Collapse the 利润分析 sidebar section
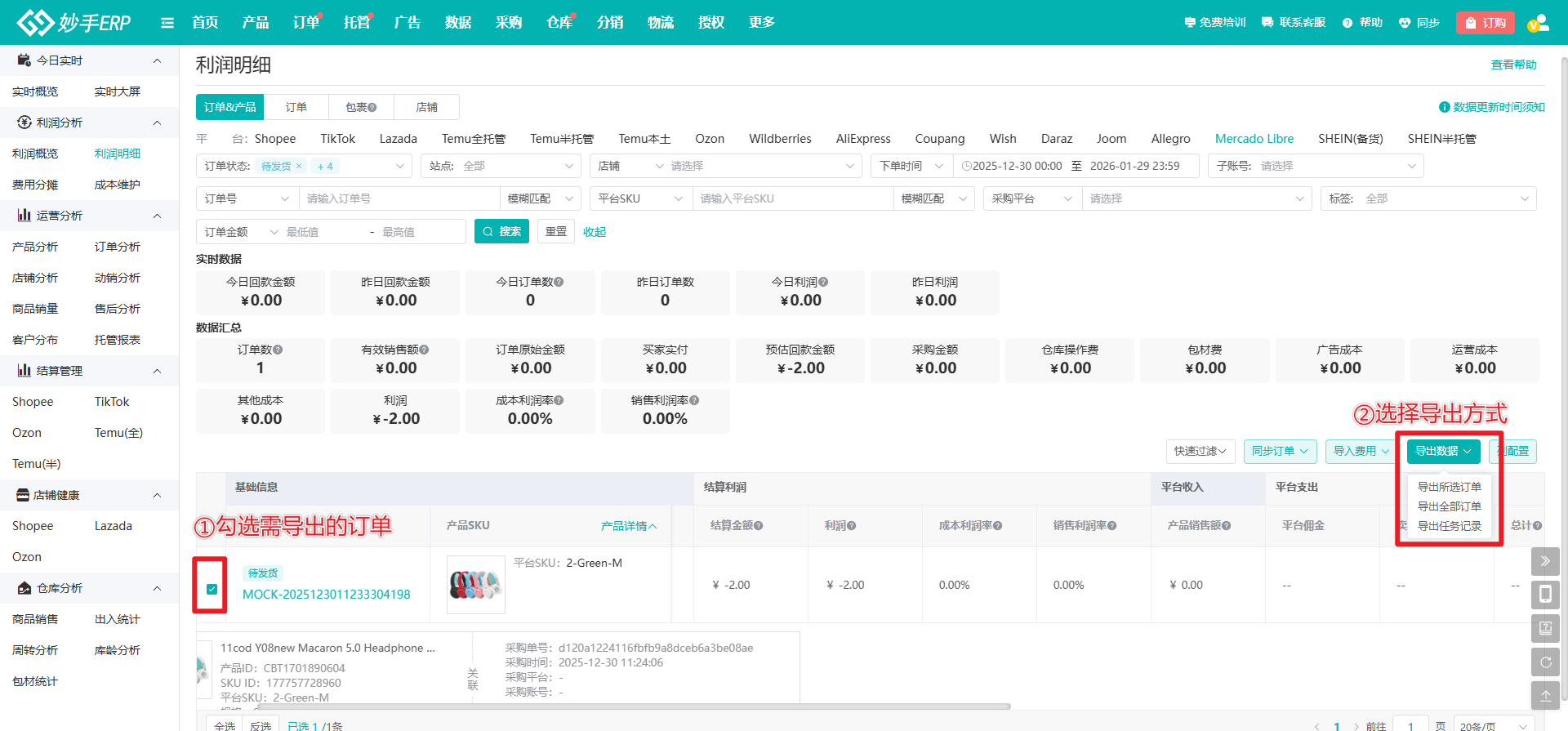1568x731 pixels. point(157,123)
